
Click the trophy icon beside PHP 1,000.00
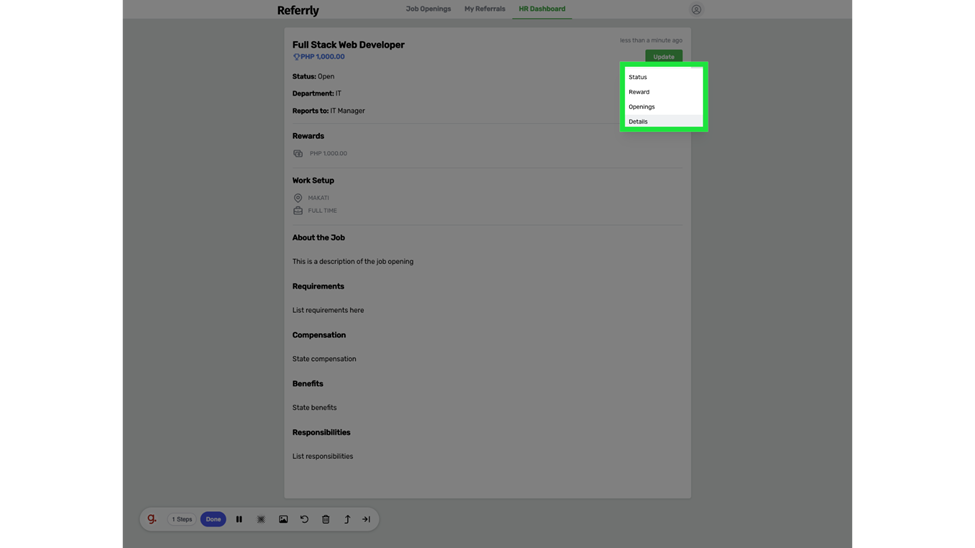(x=296, y=57)
